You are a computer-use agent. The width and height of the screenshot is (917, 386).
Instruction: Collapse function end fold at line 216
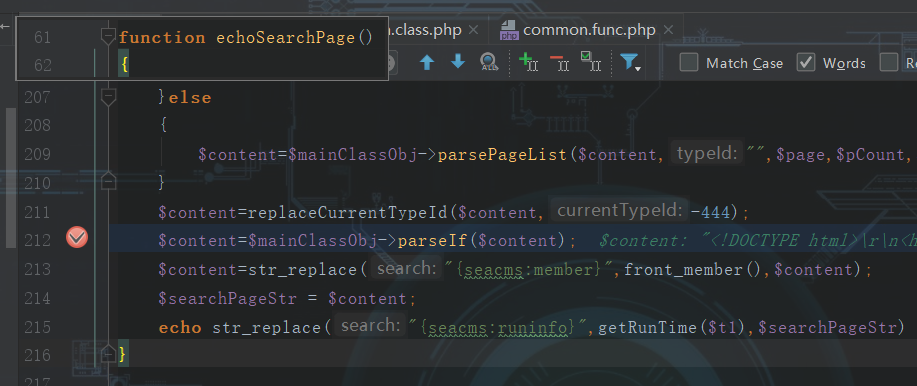[x=109, y=354]
